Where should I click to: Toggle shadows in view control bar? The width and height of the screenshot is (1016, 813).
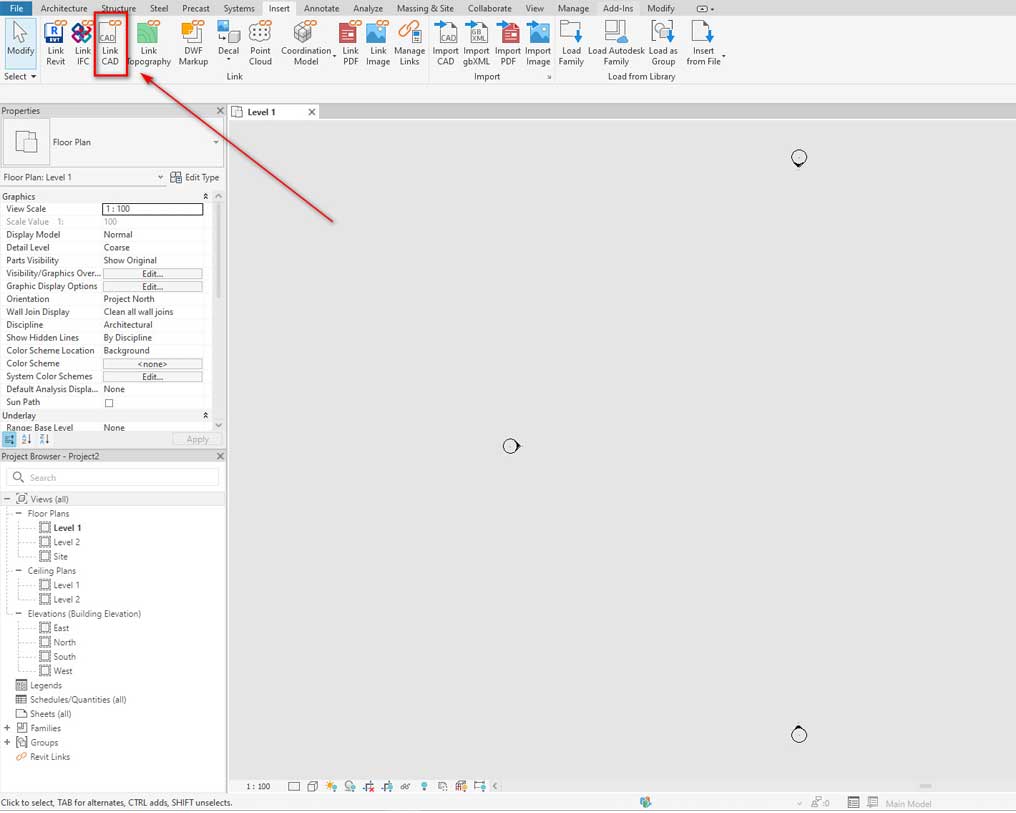coord(350,786)
